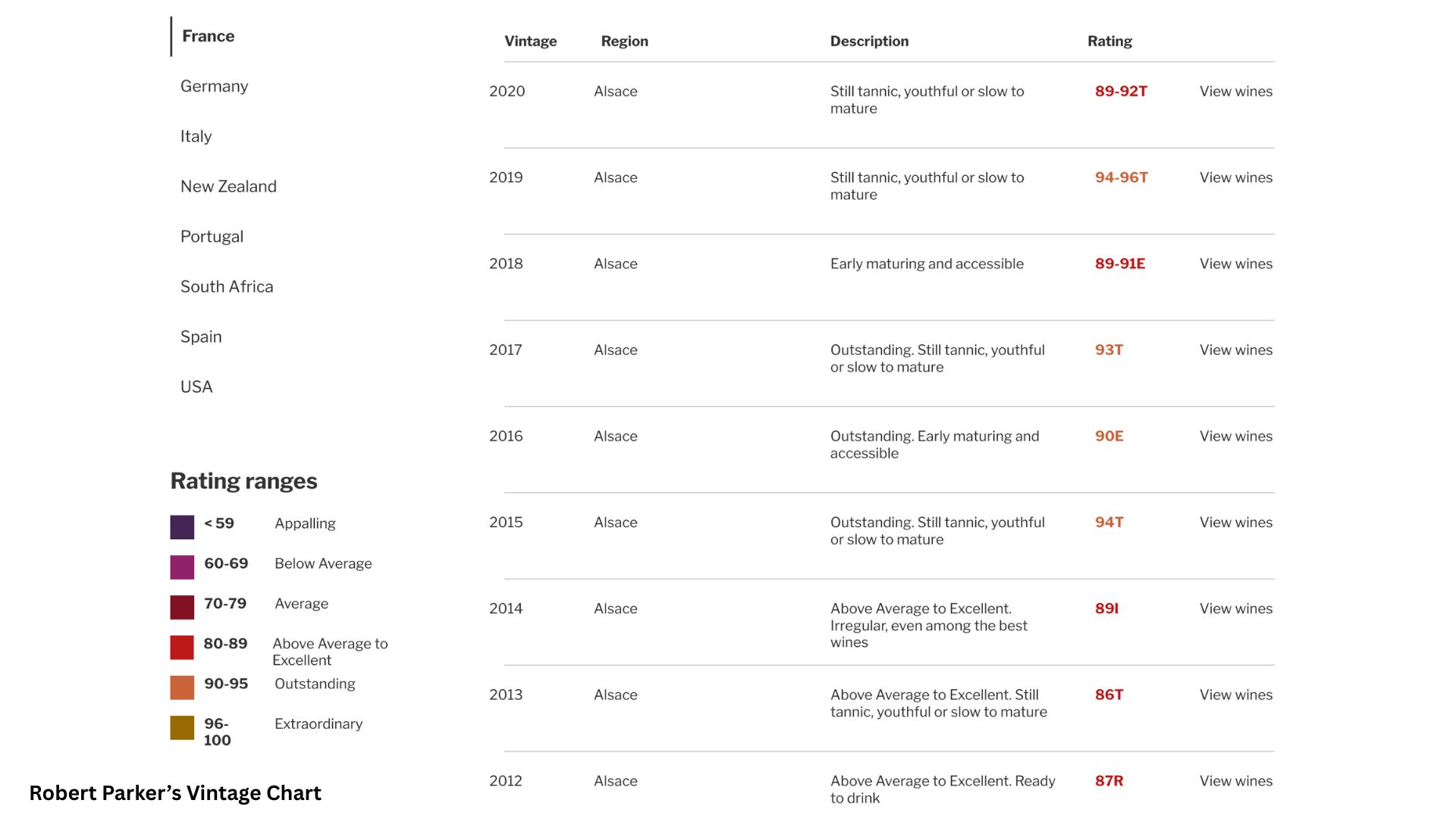
Task: Click the dark purple Appalling swatch
Action: [x=182, y=527]
